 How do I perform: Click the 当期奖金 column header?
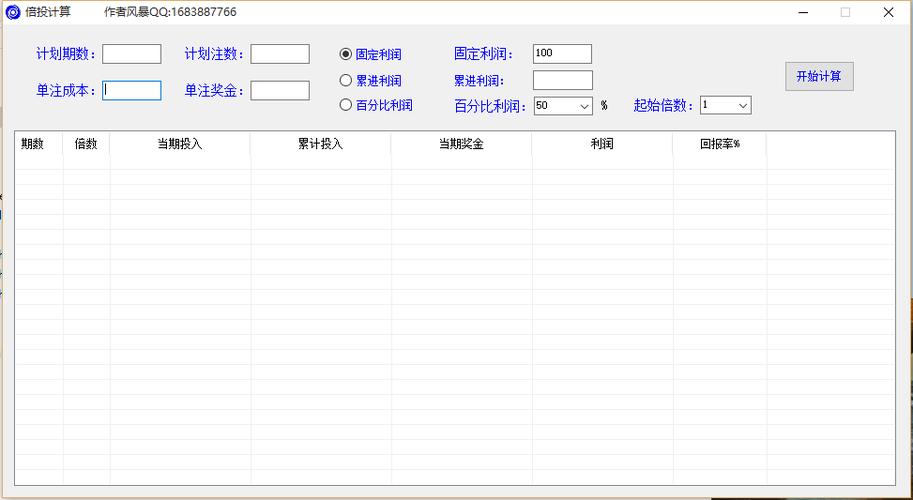tap(461, 144)
